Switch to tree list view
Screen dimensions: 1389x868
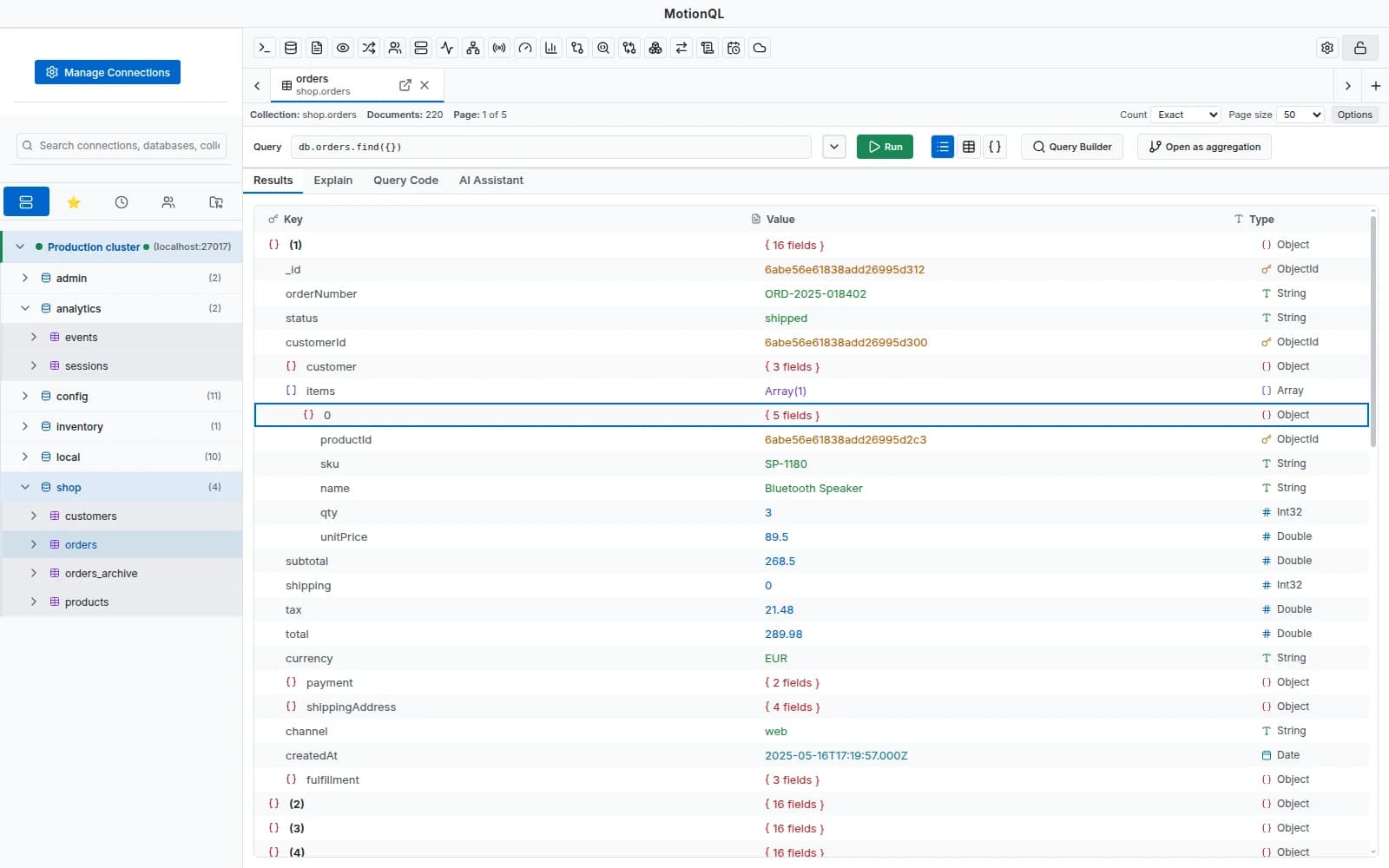[943, 147]
